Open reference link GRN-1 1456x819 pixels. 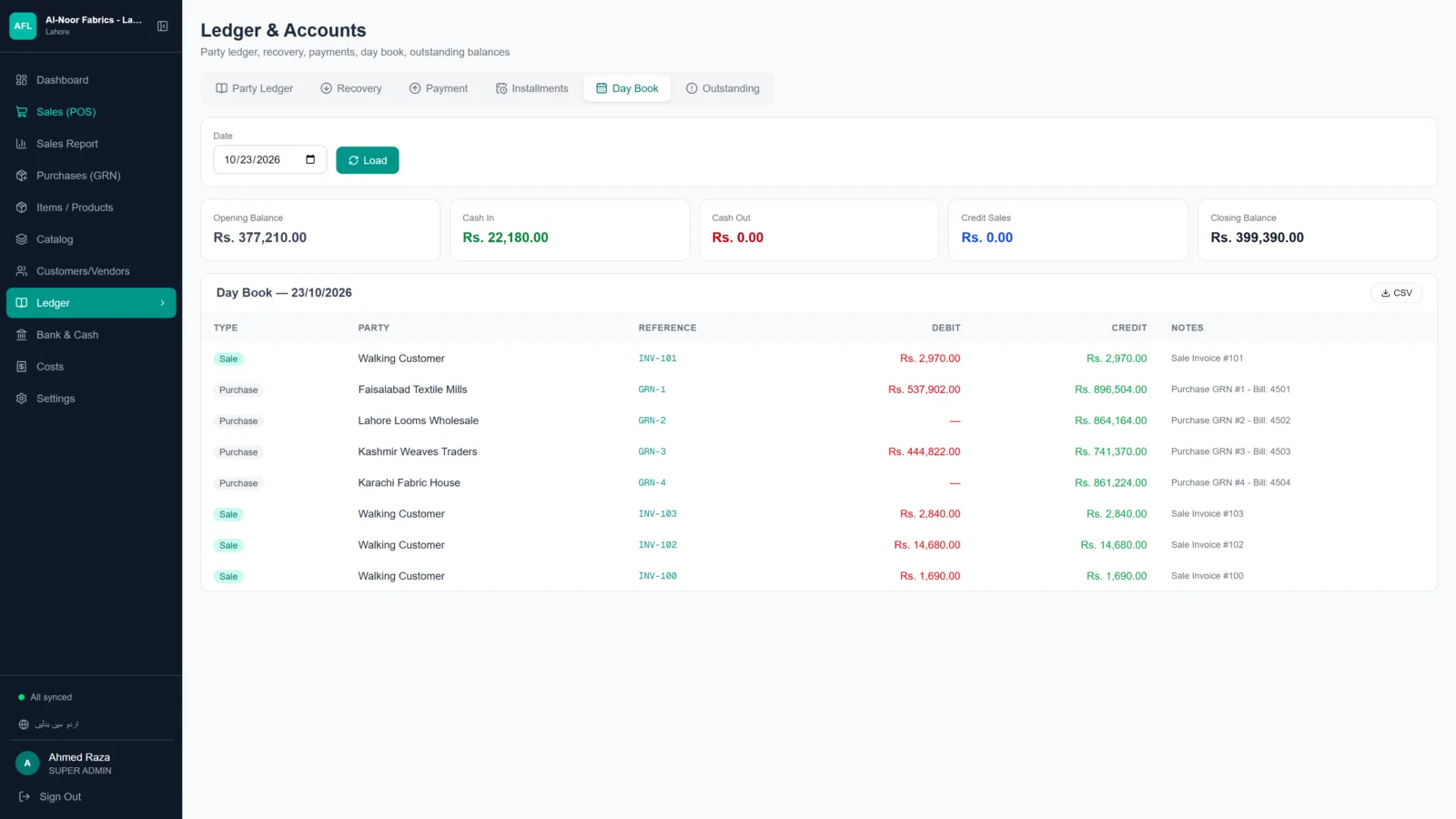(x=652, y=389)
